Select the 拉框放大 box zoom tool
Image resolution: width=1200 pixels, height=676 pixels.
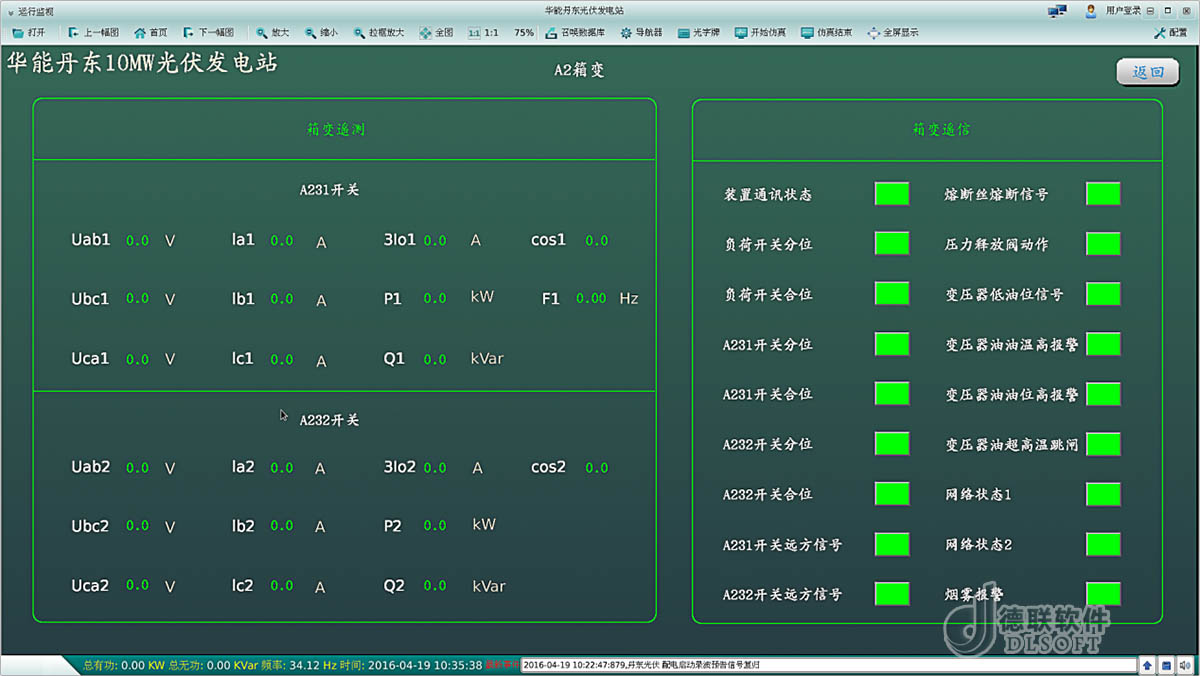(379, 33)
